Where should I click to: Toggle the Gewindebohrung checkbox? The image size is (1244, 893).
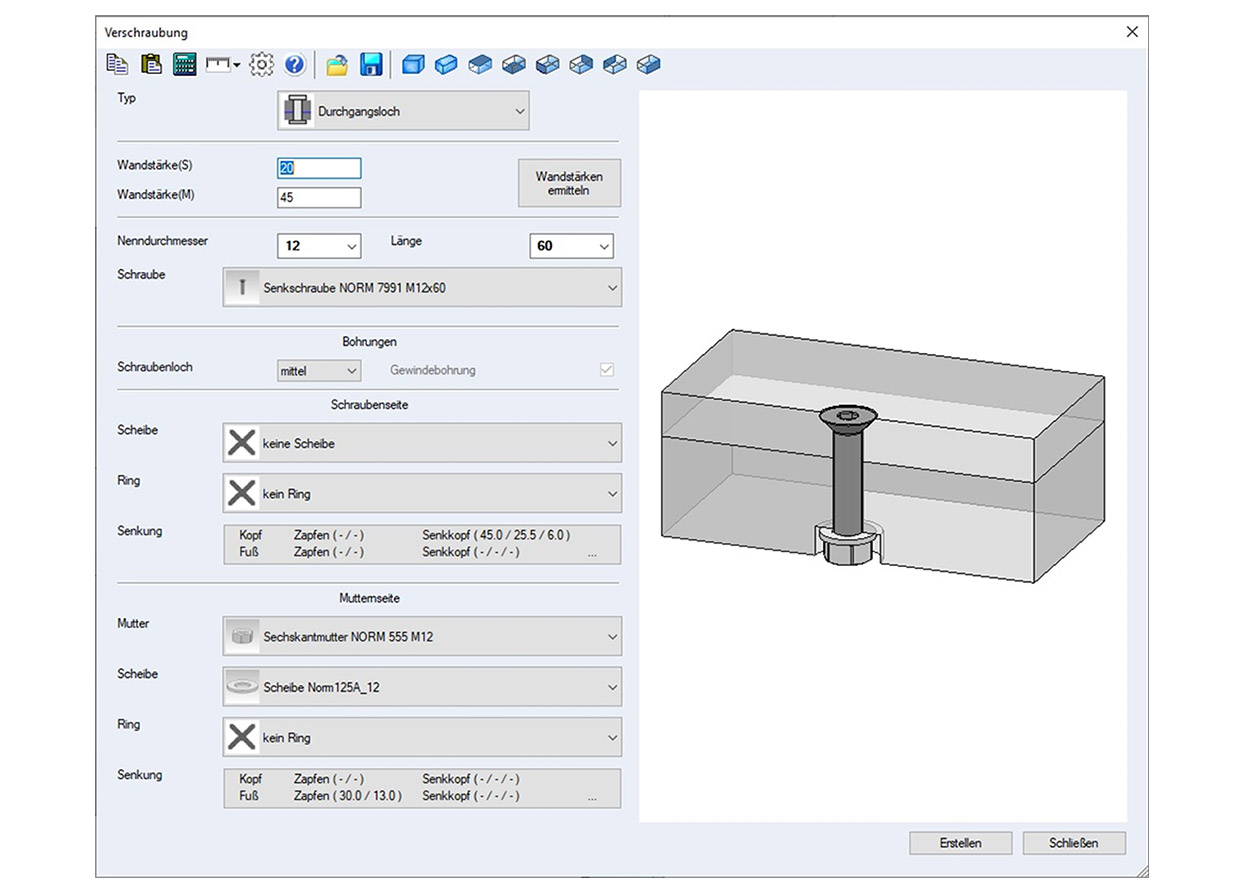(x=606, y=369)
